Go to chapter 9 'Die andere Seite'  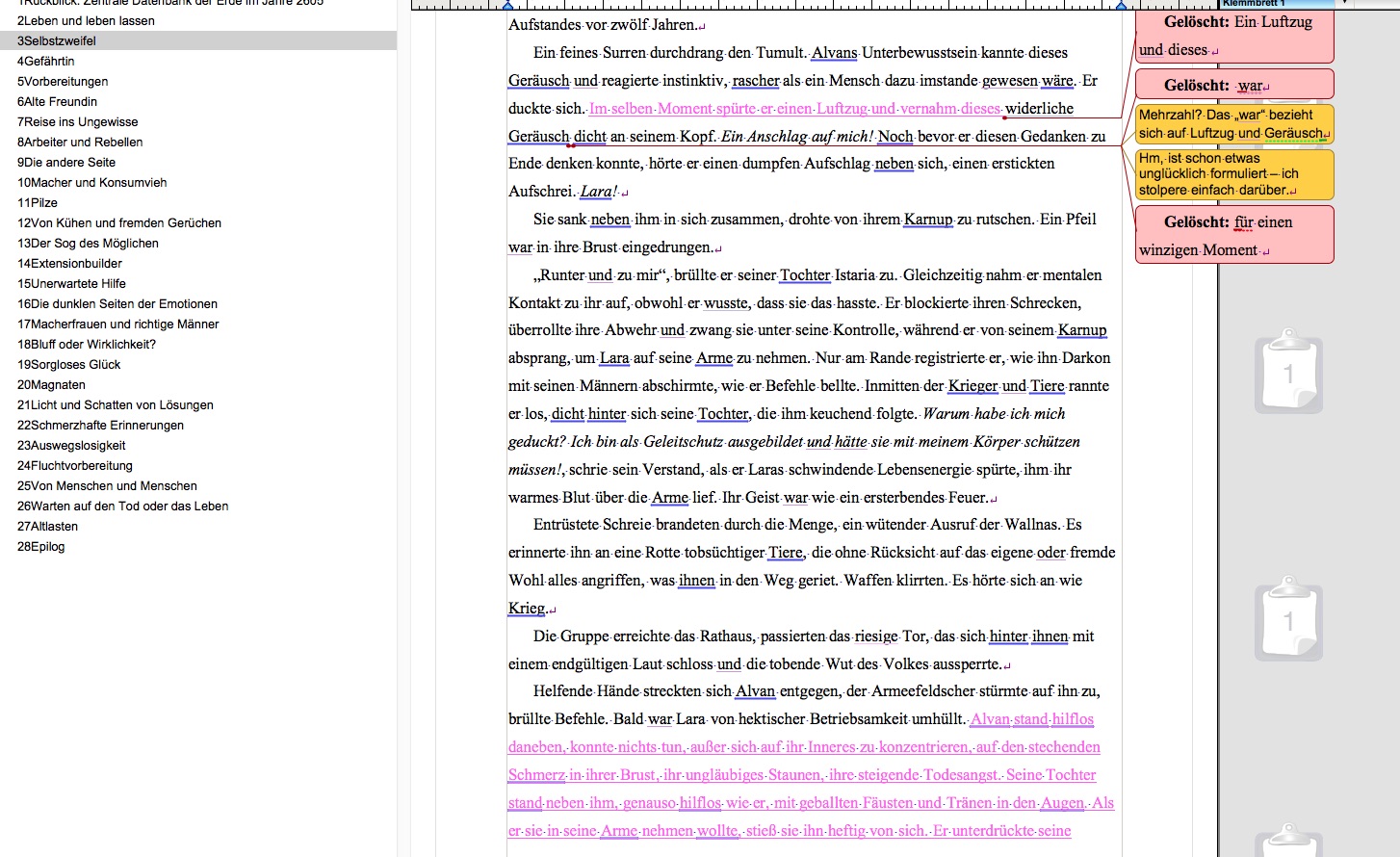coord(197,162)
